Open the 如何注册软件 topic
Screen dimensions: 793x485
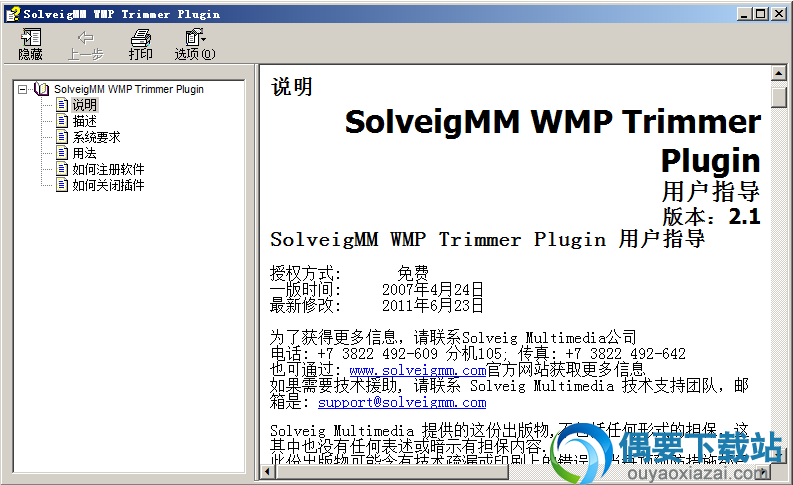click(108, 169)
